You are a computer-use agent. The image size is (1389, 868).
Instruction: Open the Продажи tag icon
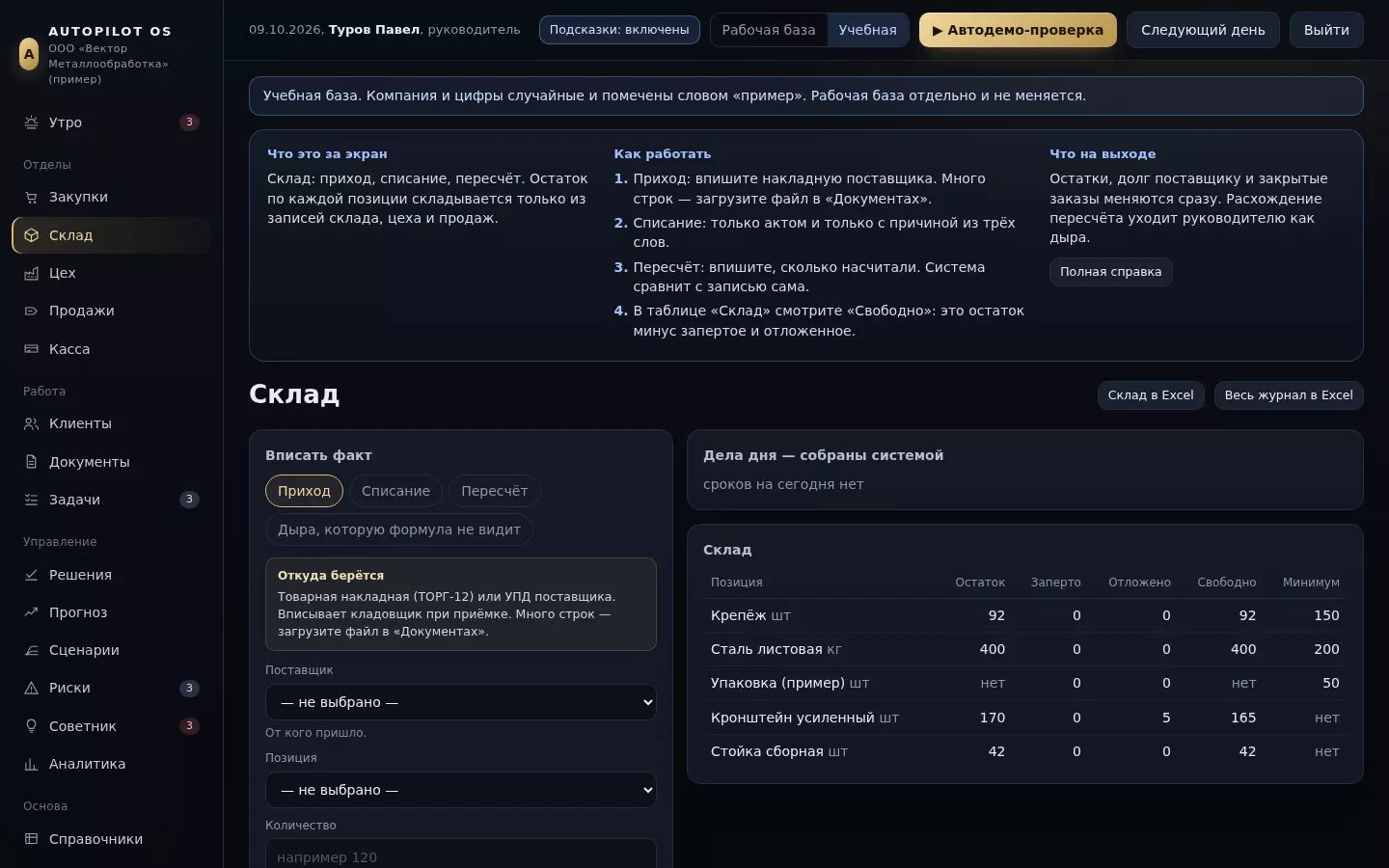coord(31,311)
